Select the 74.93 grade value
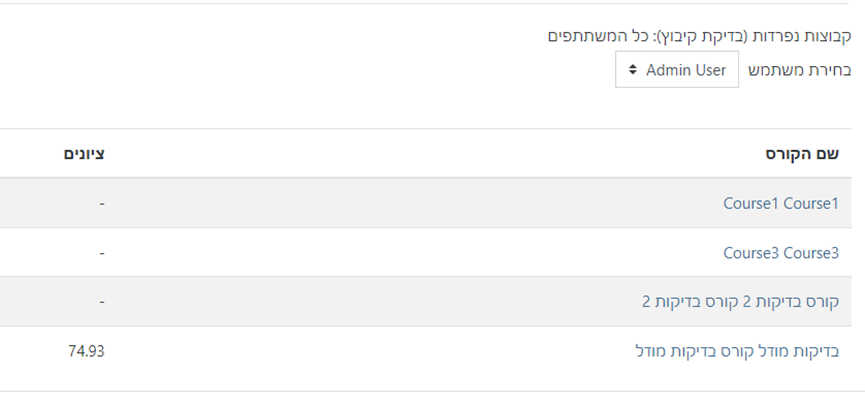The image size is (865, 402). click(x=84, y=351)
